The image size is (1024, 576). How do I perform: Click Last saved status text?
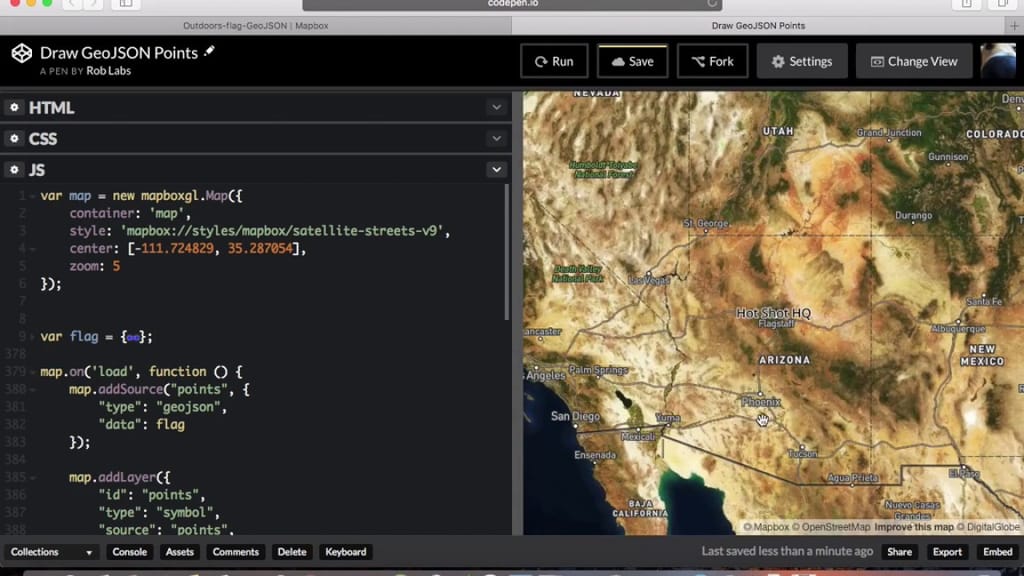[787, 551]
